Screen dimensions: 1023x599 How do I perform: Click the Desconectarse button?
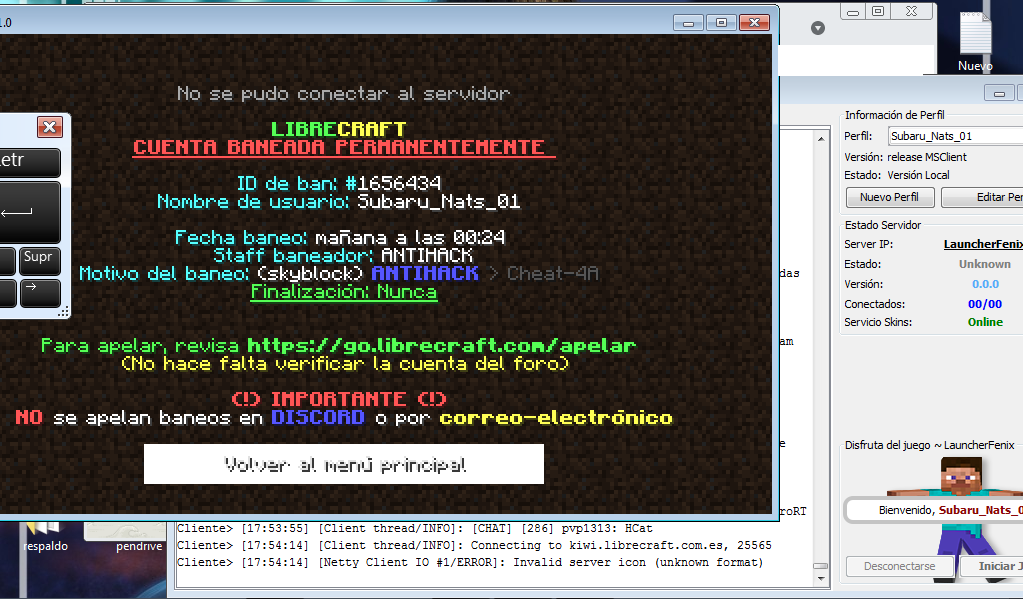899,566
